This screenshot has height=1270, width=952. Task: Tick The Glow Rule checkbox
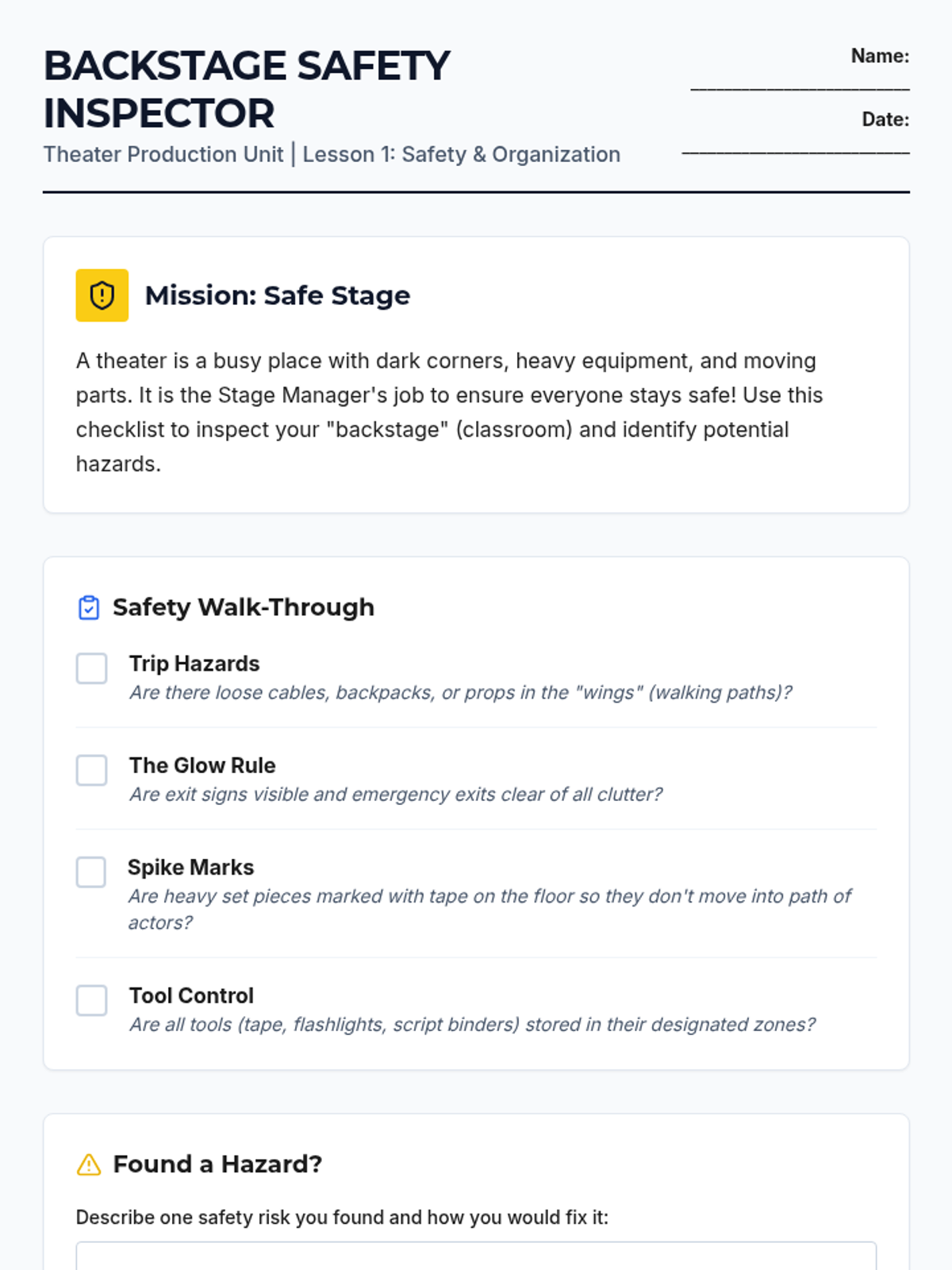(x=91, y=770)
